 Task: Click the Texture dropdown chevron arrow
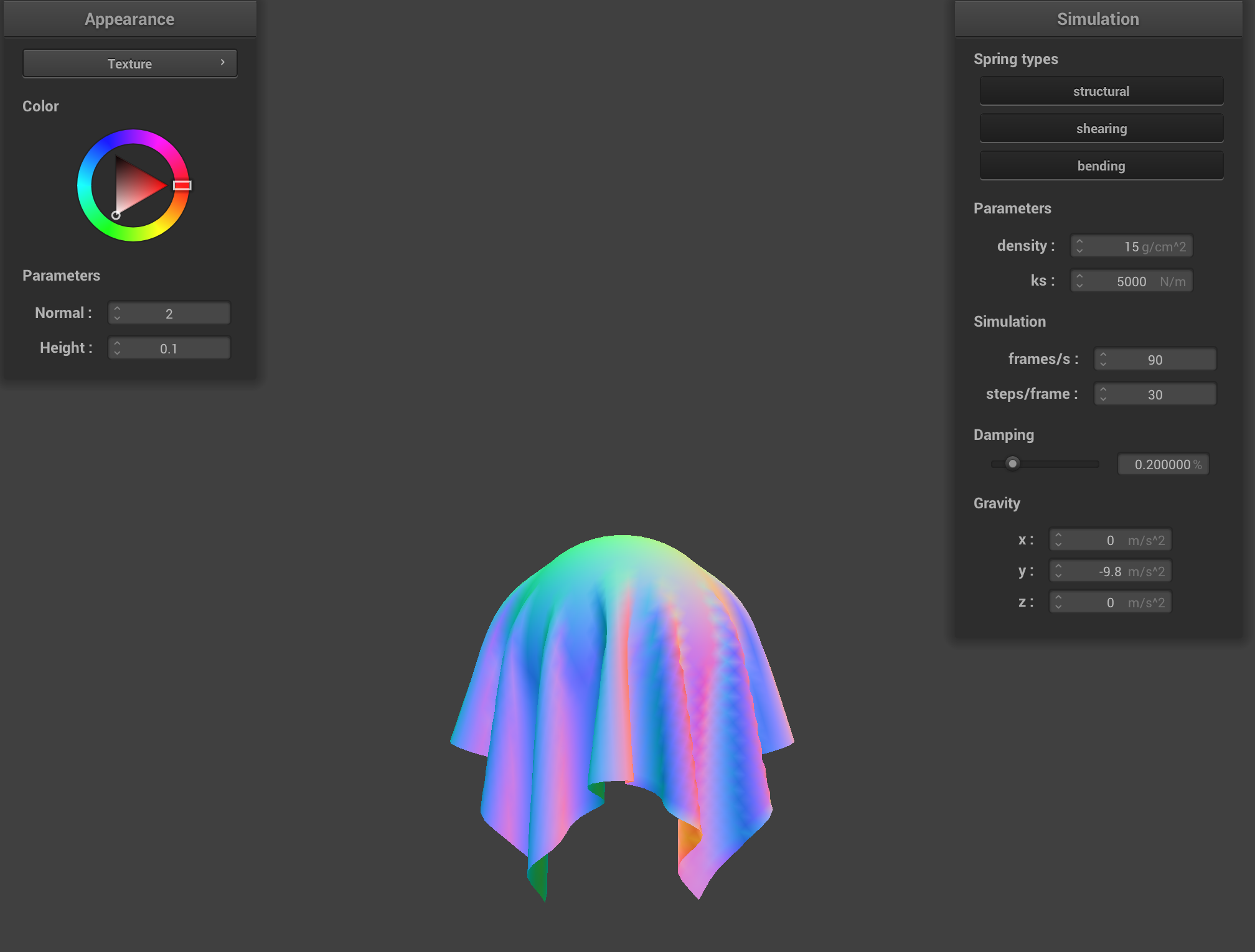tap(222, 62)
